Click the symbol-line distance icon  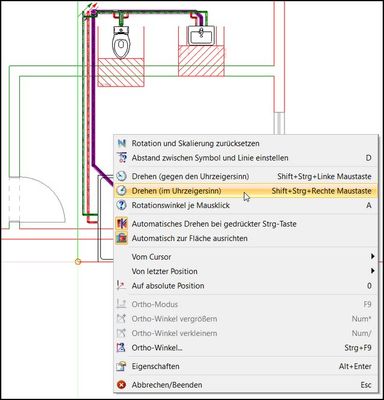tap(122, 158)
